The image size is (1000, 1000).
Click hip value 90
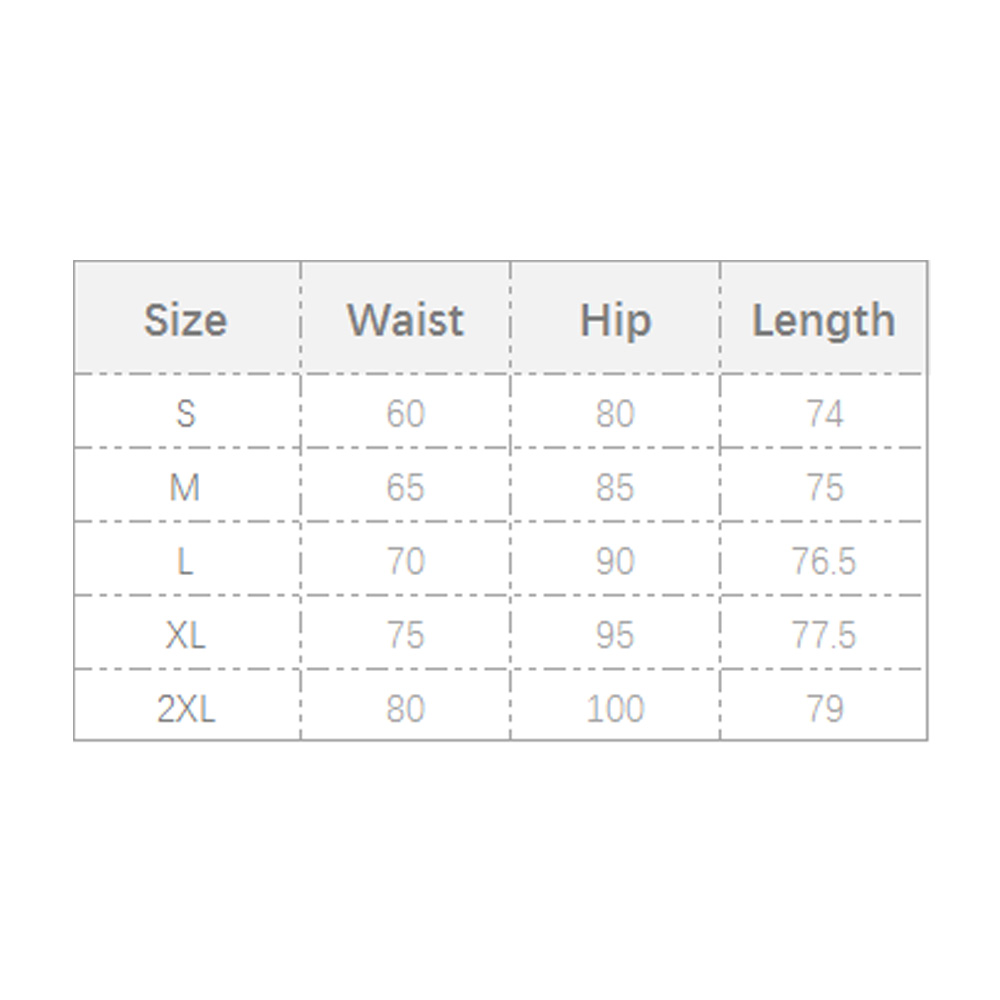(615, 561)
